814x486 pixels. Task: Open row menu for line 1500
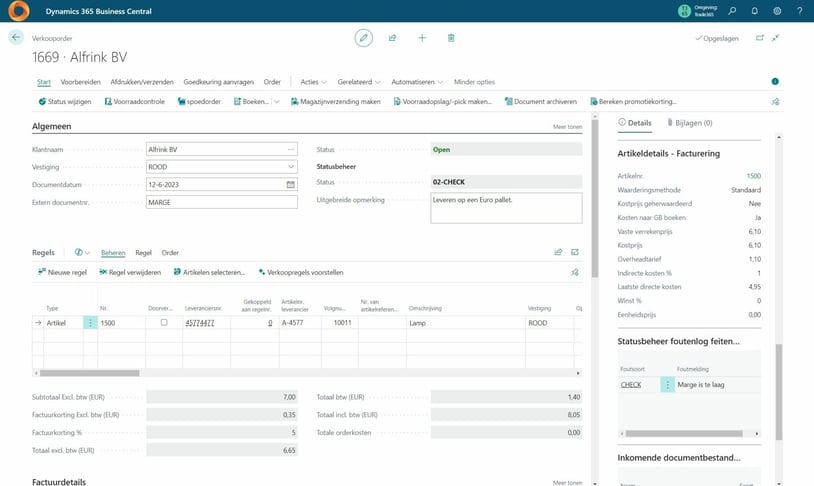pos(90,323)
